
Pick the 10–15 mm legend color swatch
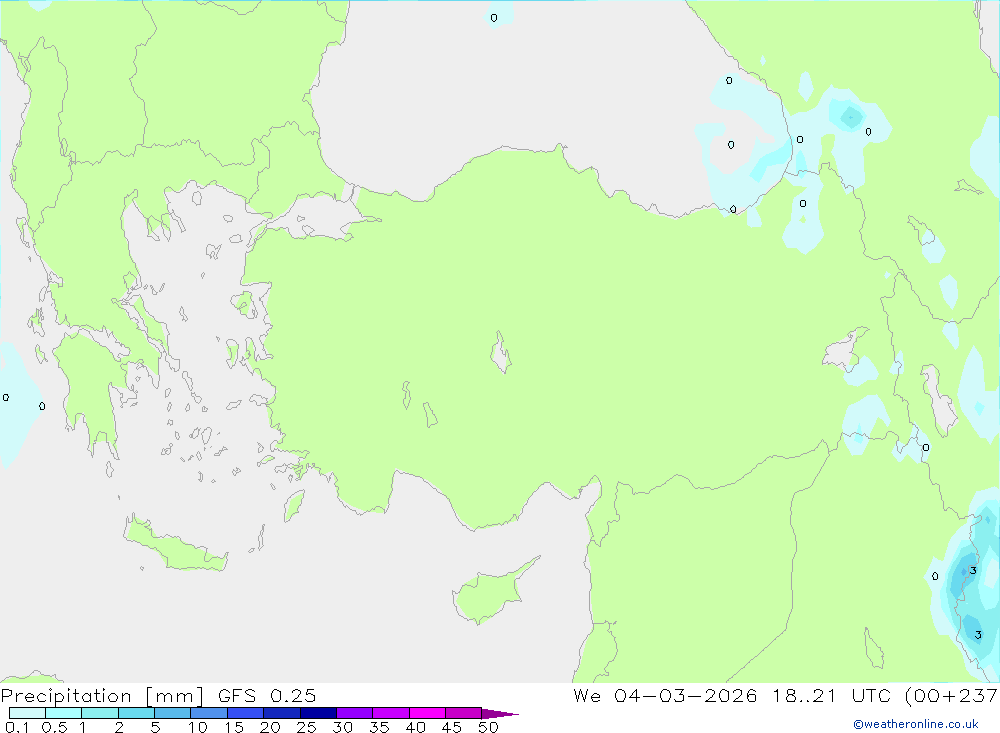pos(209,713)
